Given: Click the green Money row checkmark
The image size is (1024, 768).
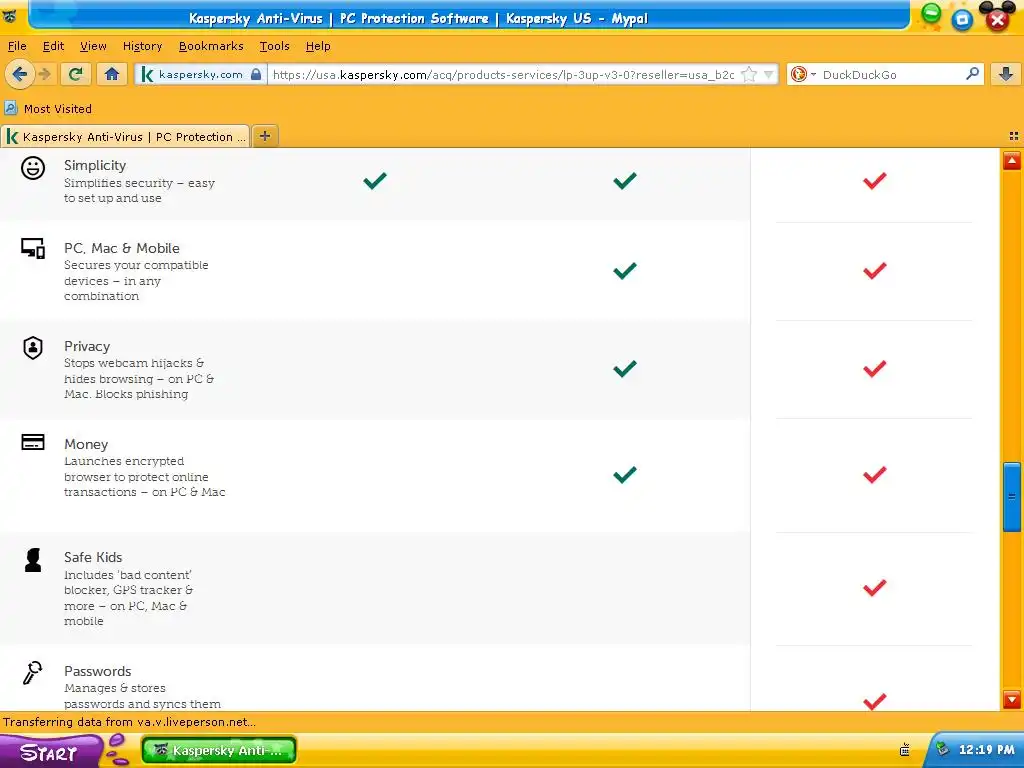Looking at the screenshot, I should pyautogui.click(x=625, y=474).
